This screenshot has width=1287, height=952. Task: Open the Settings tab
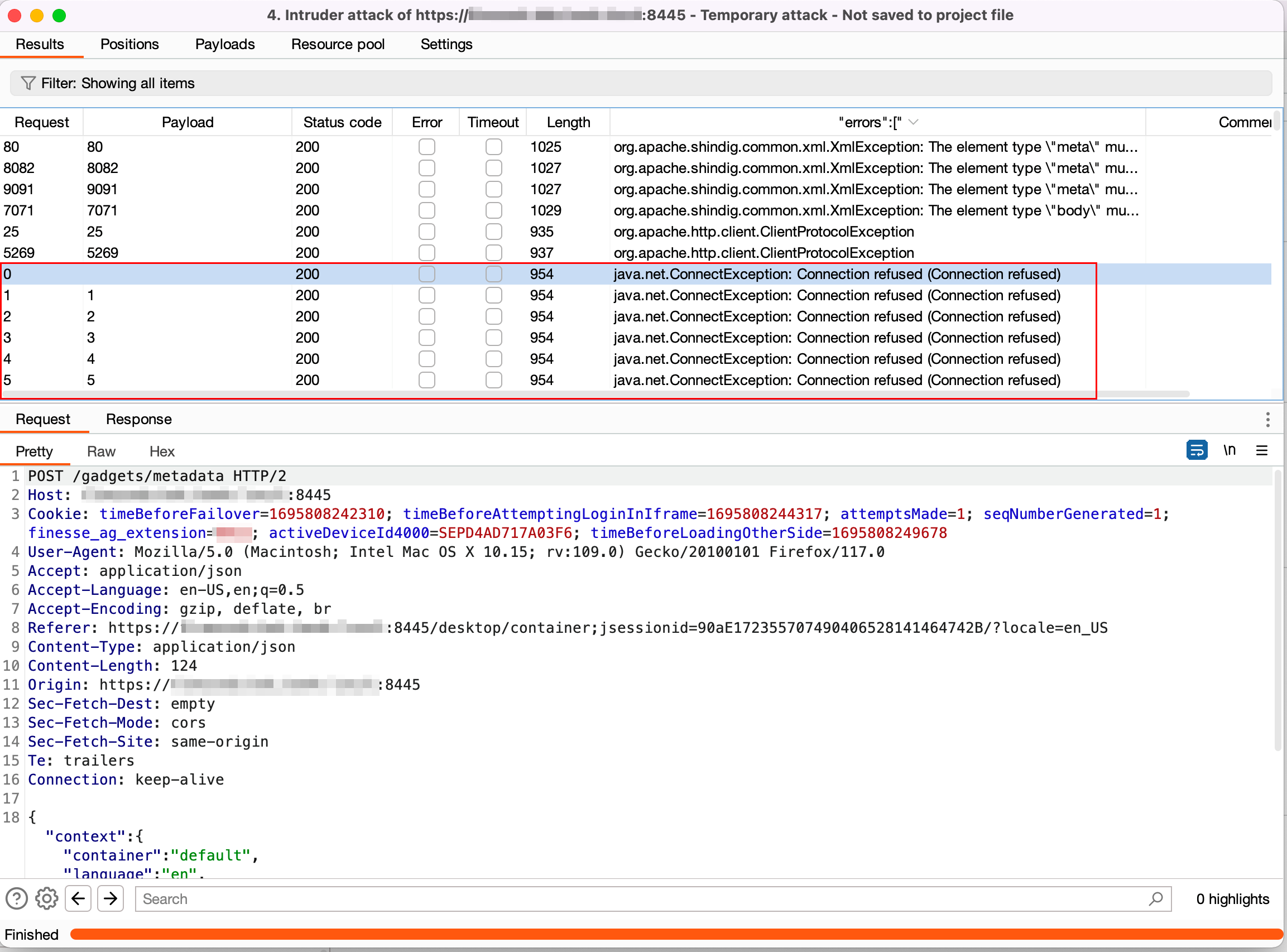tap(446, 45)
